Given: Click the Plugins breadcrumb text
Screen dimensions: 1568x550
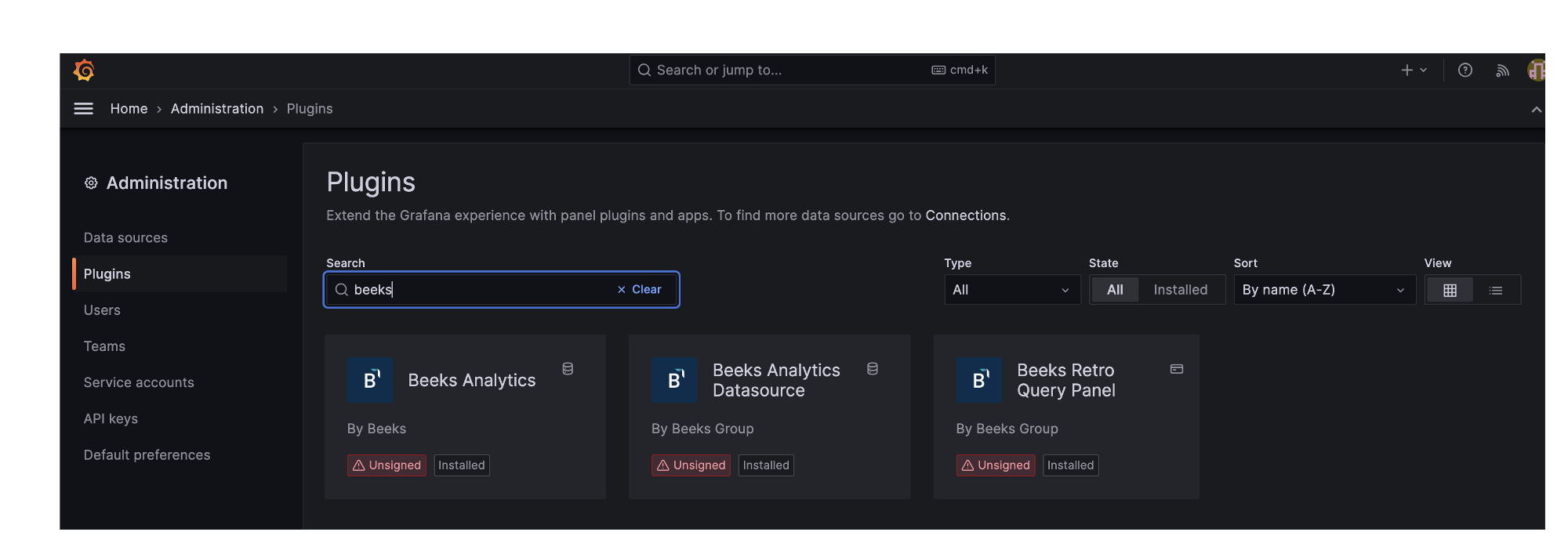Looking at the screenshot, I should 310,109.
